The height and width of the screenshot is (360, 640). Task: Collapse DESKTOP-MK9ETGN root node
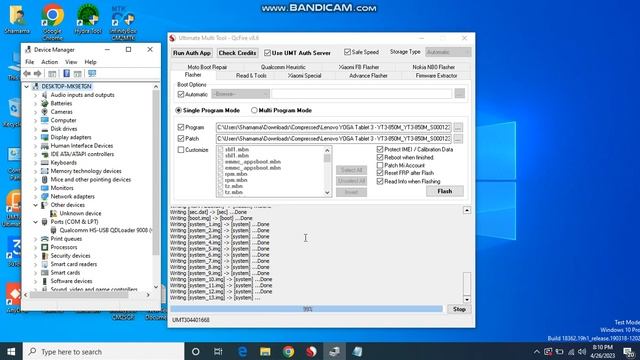pos(27,87)
